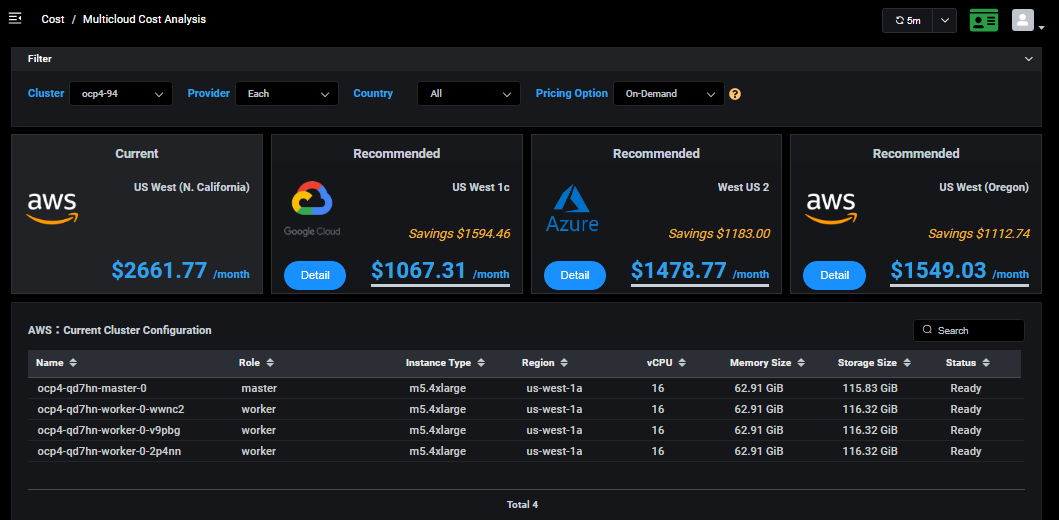Open the Cluster ocp4-94 dropdown
Viewport: 1059px width, 520px height.
(x=121, y=94)
